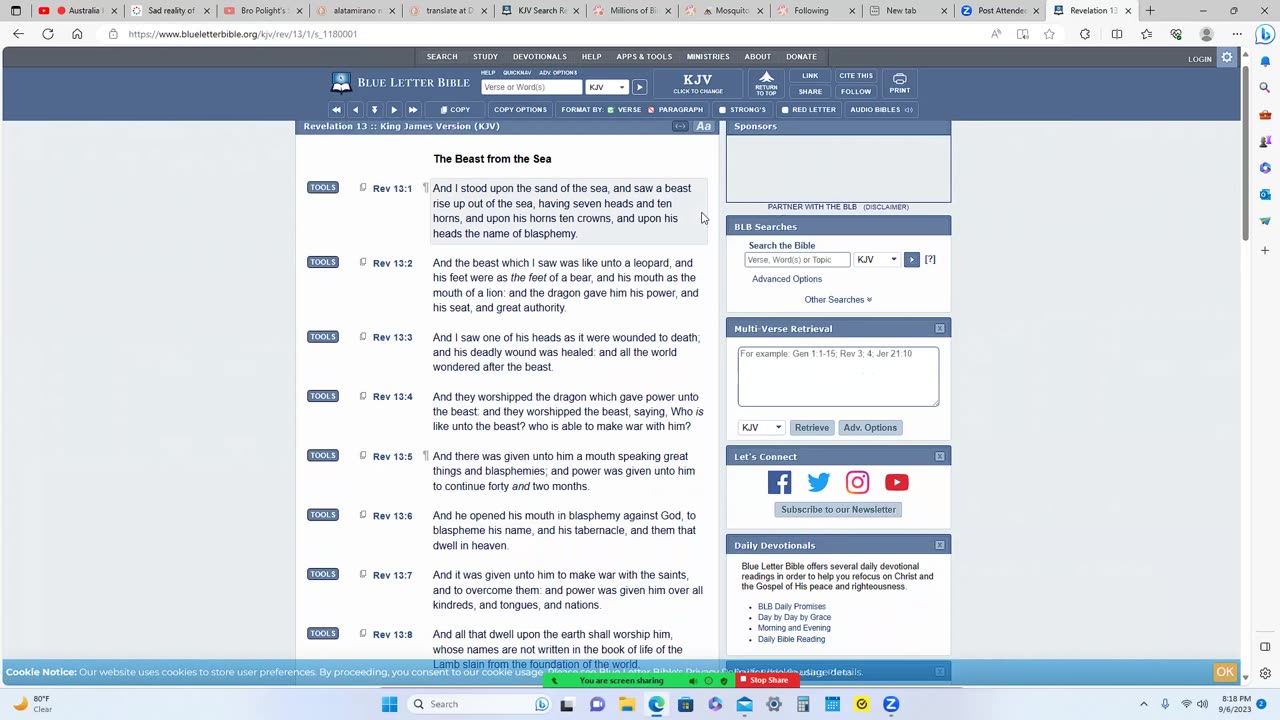
Task: Open the Multi-Verse Retrieval KJV dropdown
Action: coord(761,427)
